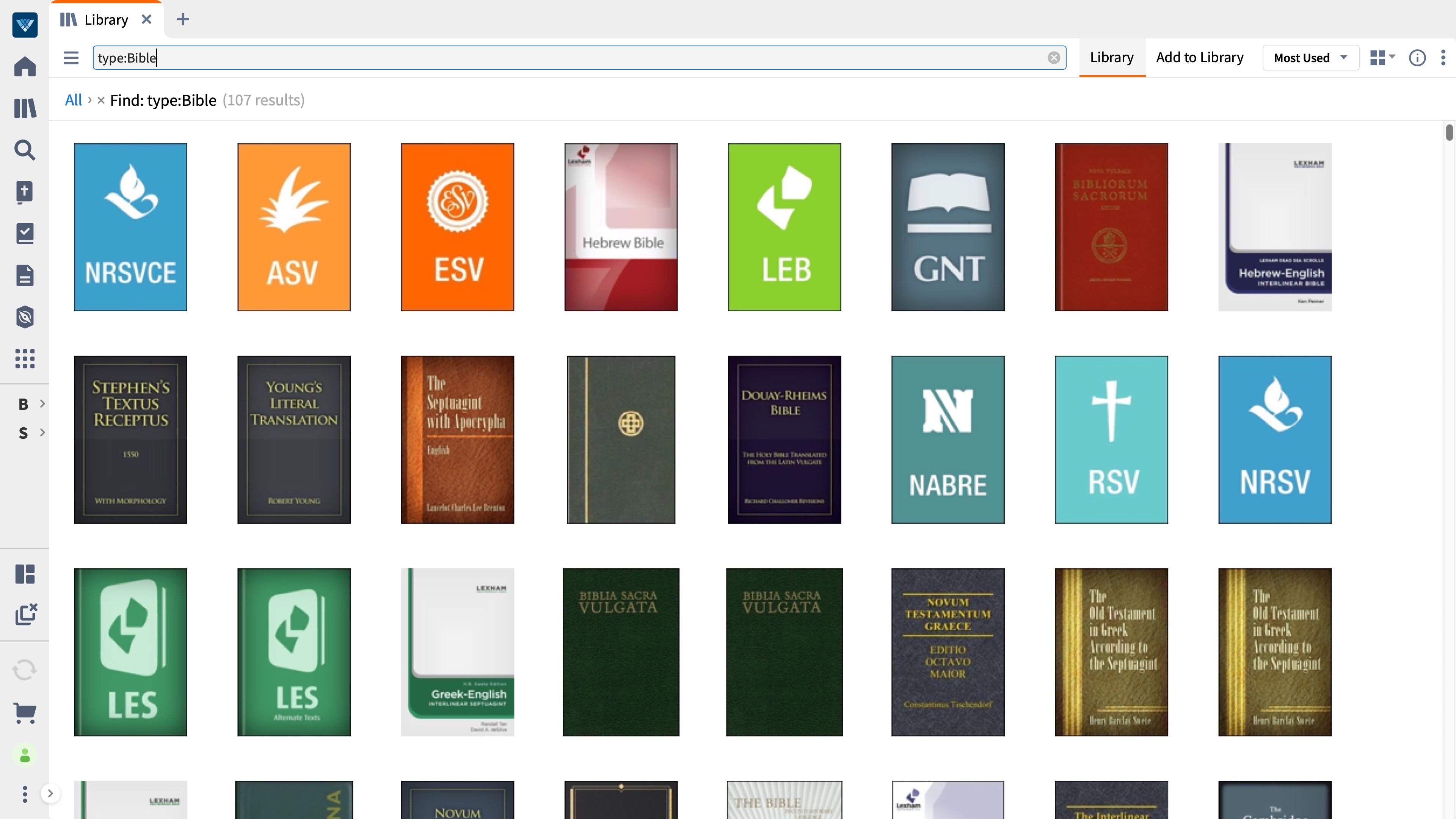The width and height of the screenshot is (1456, 819).
Task: Open the Bibliorum Sacrorum cover
Action: pyautogui.click(x=1111, y=227)
